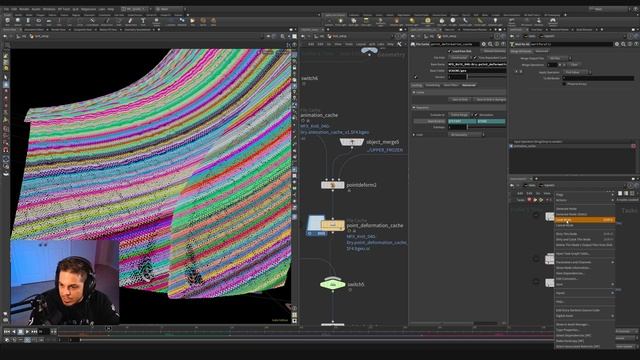Choose Edit Comment in context menu
The width and height of the screenshot is (640, 360).
click(584, 279)
